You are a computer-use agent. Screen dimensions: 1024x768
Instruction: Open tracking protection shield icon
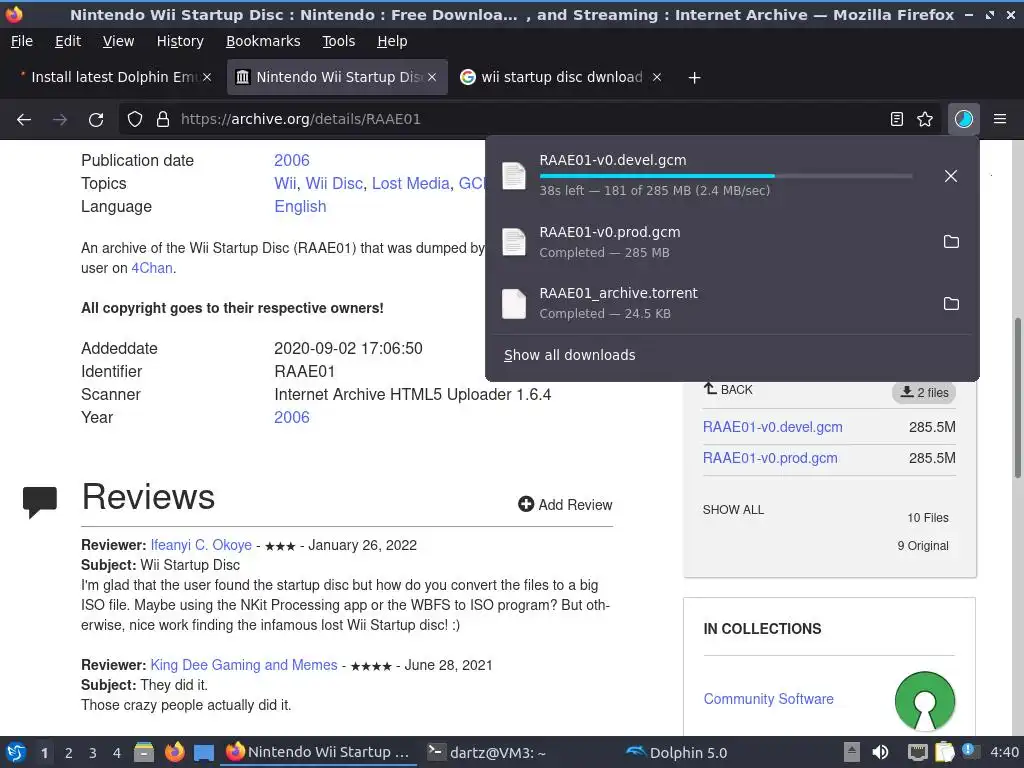click(x=135, y=120)
